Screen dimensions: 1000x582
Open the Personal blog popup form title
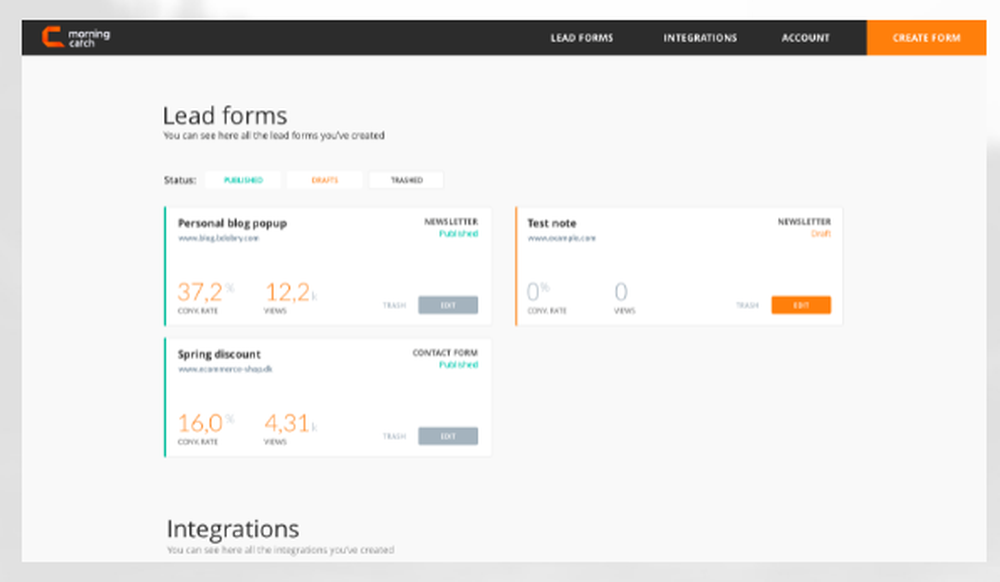coord(232,223)
